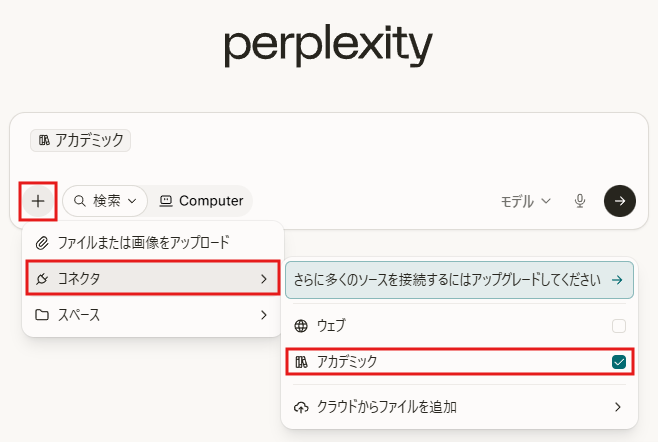The width and height of the screenshot is (658, 442).
Task: Click the microphone voice input icon
Action: tap(580, 201)
